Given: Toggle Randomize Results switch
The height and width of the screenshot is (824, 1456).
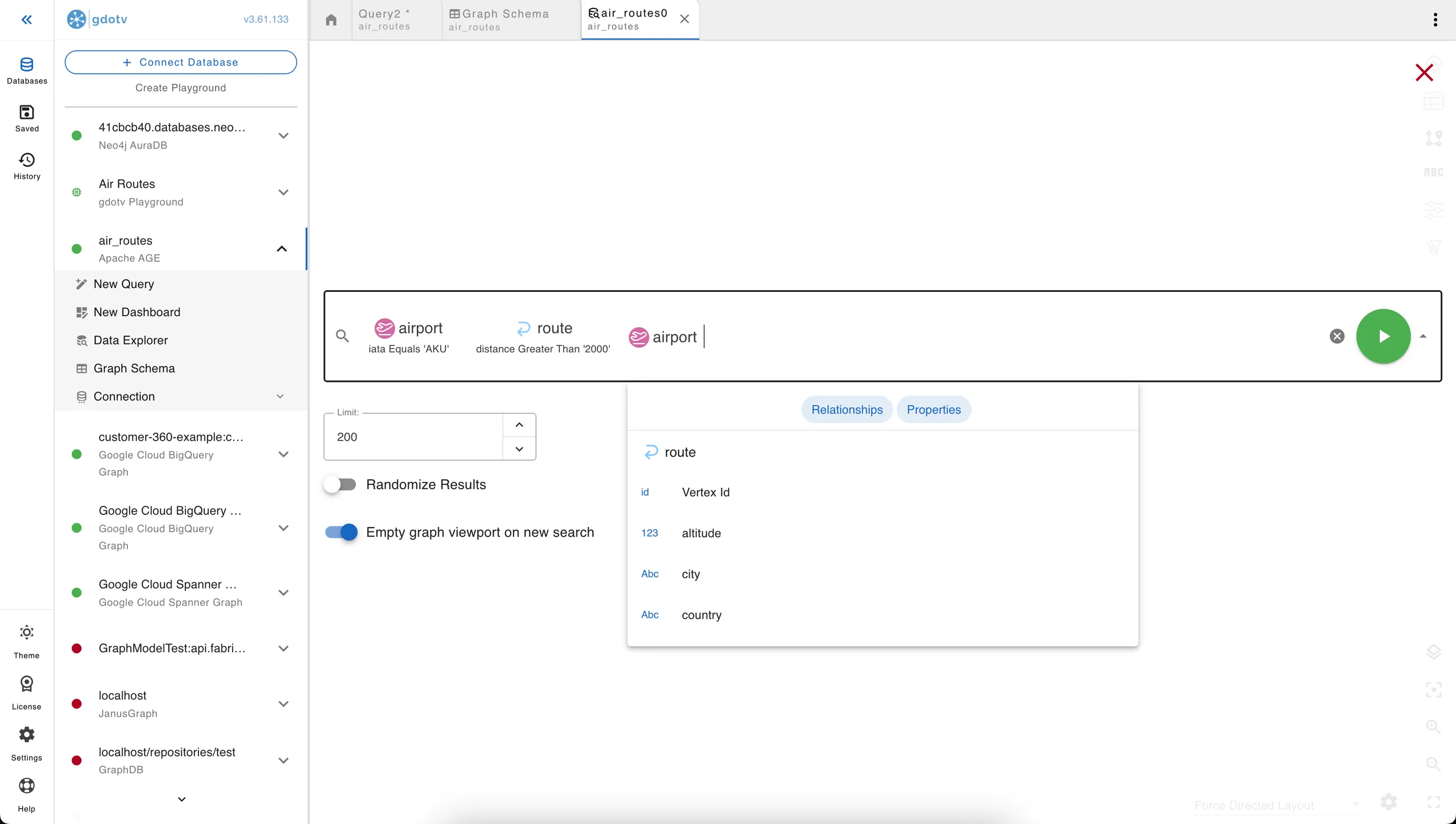Looking at the screenshot, I should (x=340, y=485).
